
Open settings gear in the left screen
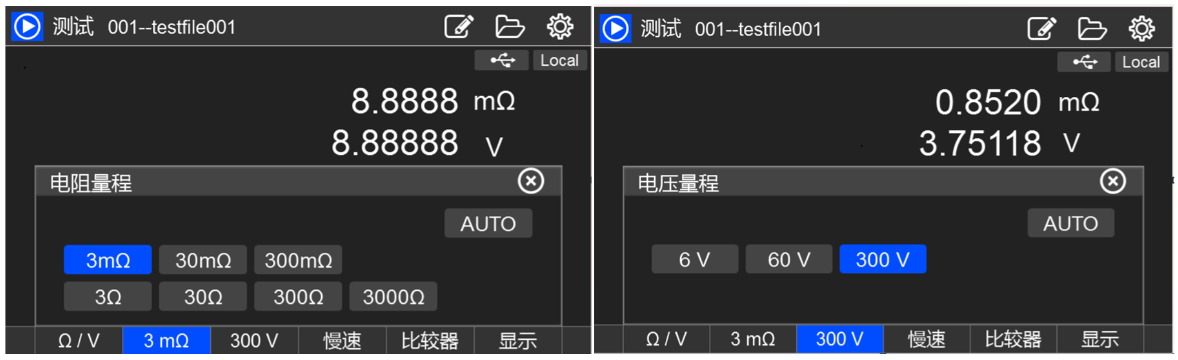click(x=560, y=27)
